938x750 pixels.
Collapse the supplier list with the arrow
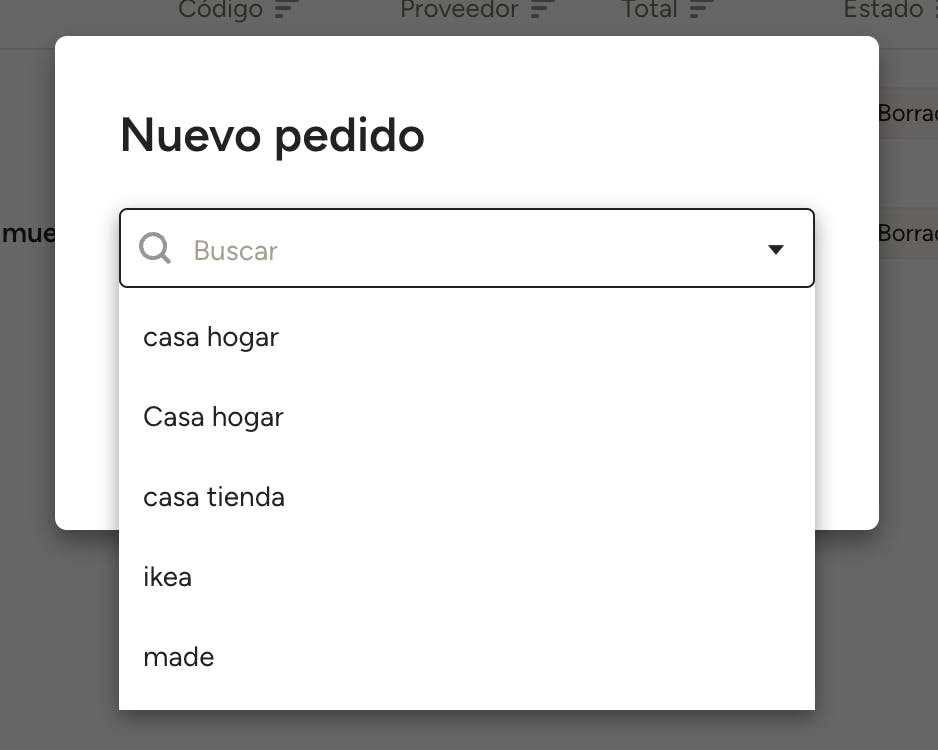[x=775, y=249]
